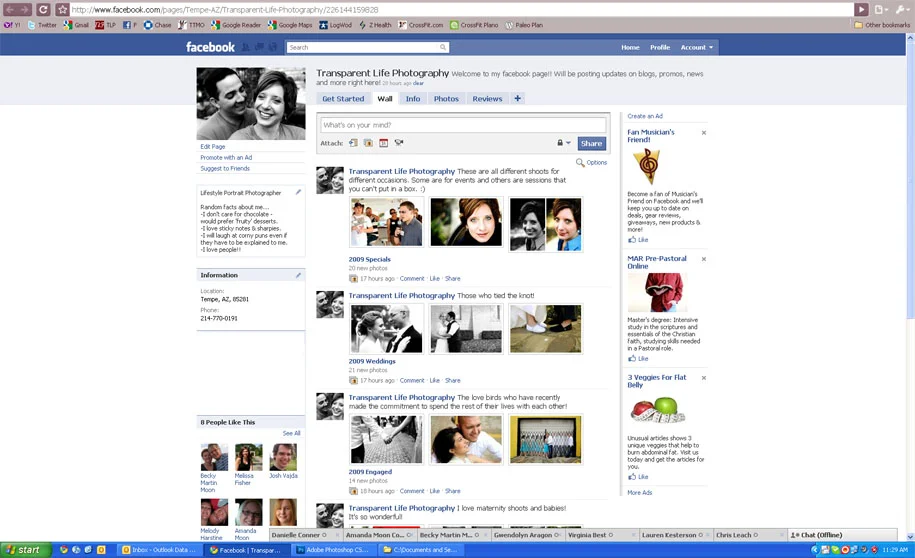Click the Share button
The width and height of the screenshot is (915, 558).
click(x=591, y=144)
